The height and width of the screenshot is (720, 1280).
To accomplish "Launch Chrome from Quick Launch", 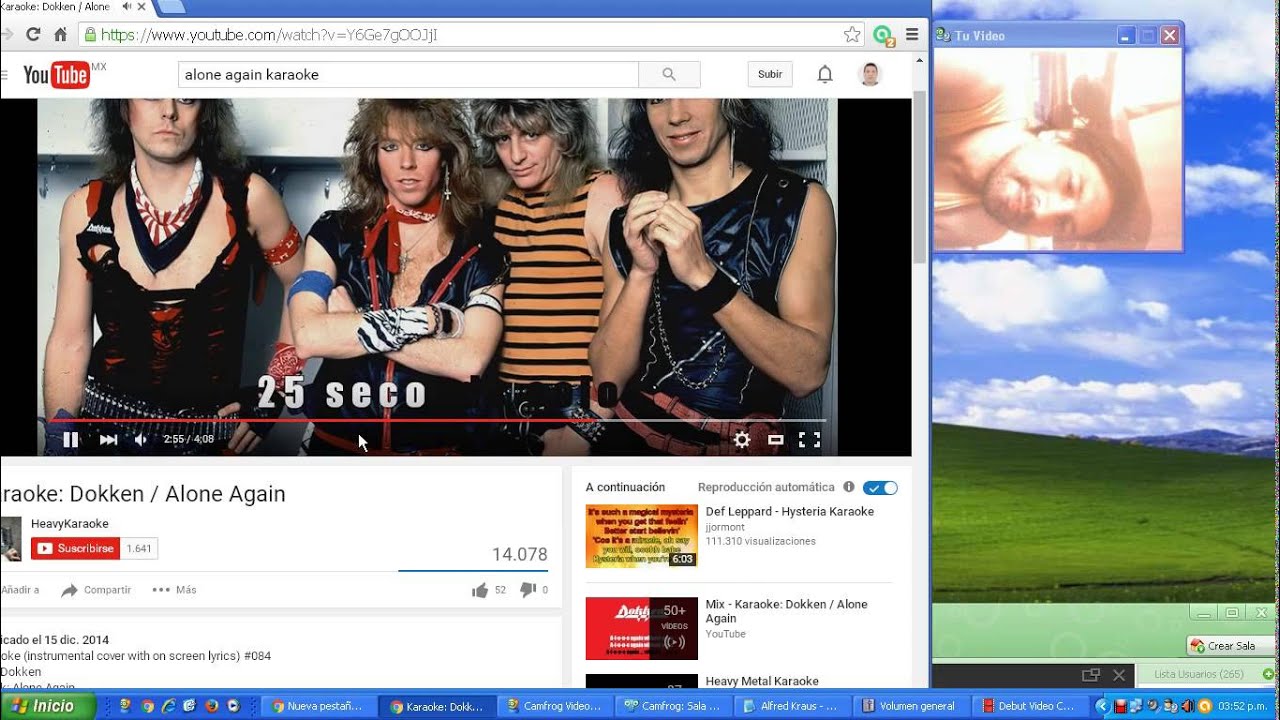I will 148,706.
